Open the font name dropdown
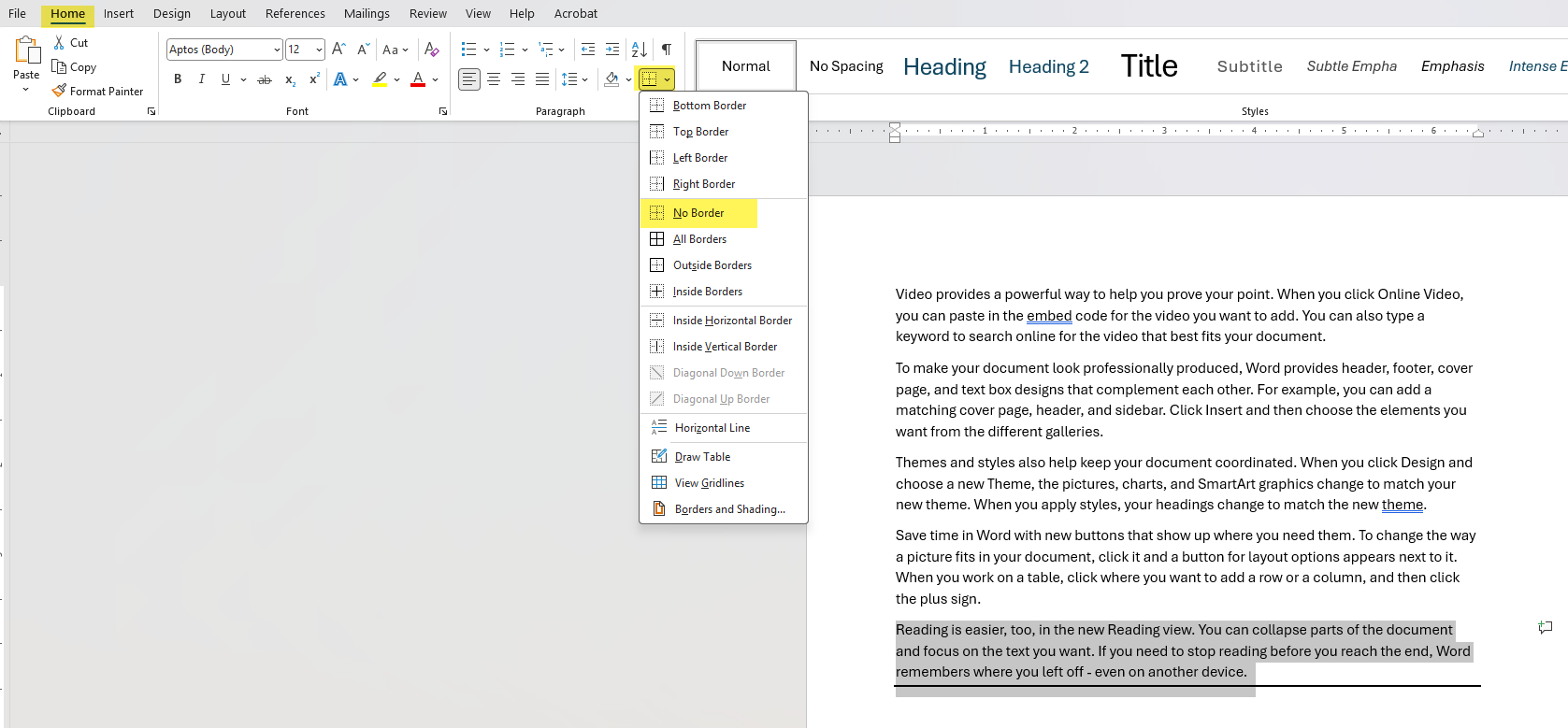The width and height of the screenshot is (1568, 728). tap(277, 50)
